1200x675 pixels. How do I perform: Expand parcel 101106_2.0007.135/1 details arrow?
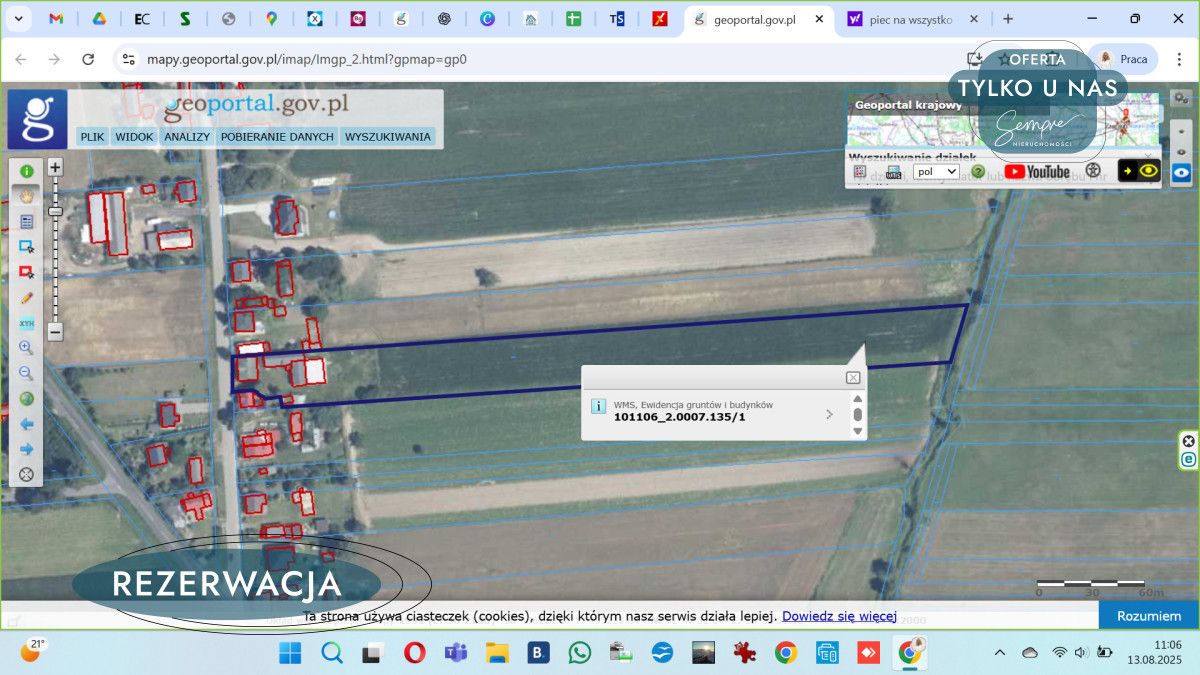point(829,414)
